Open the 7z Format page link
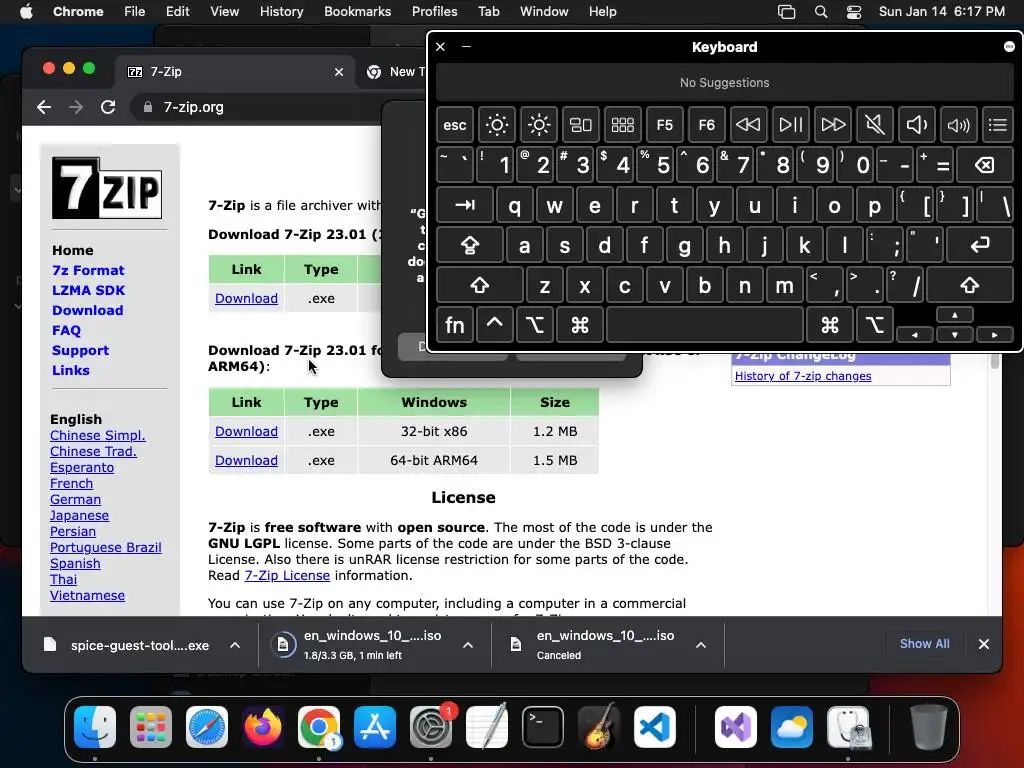 (88, 270)
